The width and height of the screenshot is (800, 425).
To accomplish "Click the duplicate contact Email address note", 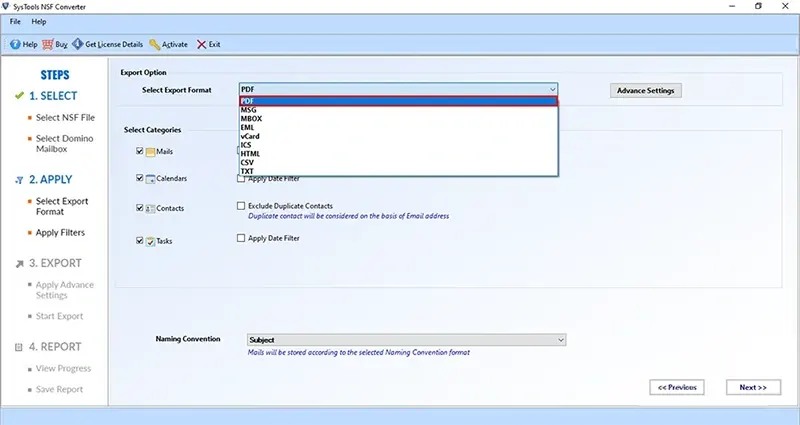I will click(x=348, y=216).
